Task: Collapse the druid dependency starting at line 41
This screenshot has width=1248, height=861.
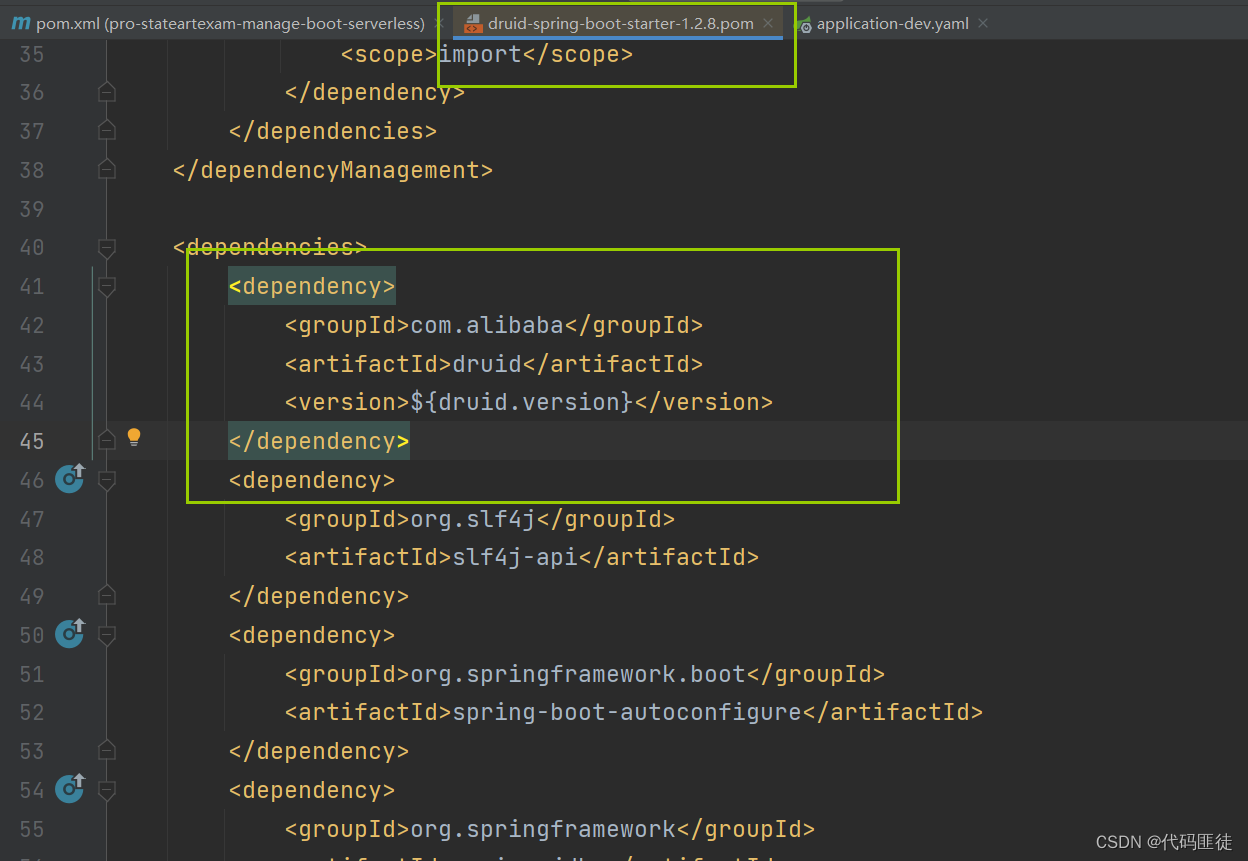Action: point(106,286)
